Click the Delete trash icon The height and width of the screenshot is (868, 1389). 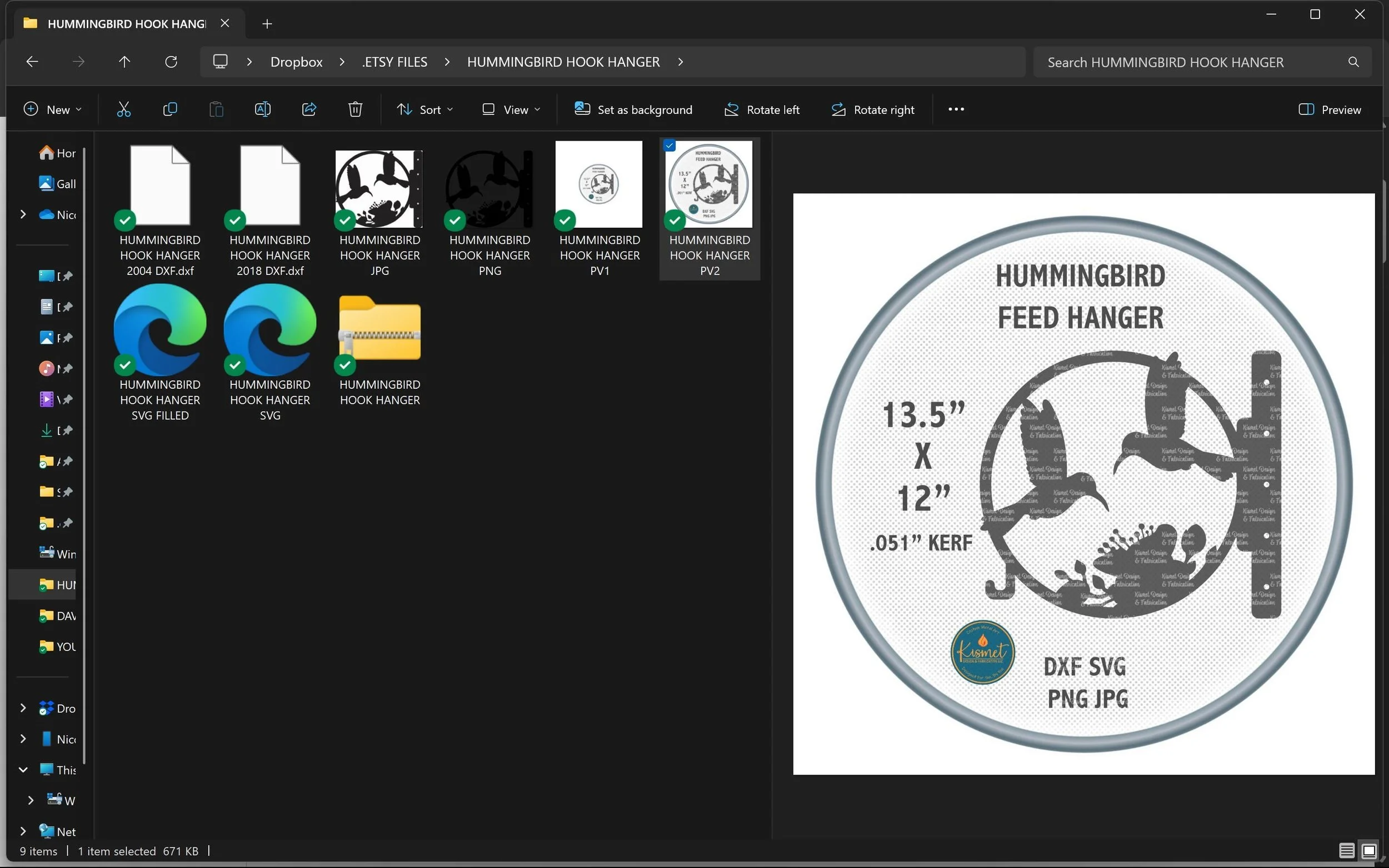click(356, 109)
